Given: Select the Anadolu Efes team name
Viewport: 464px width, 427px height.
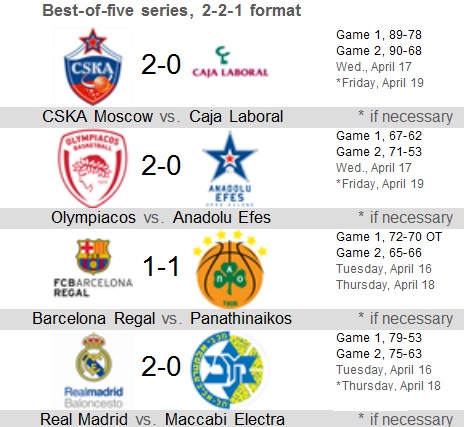Looking at the screenshot, I should 222,218.
